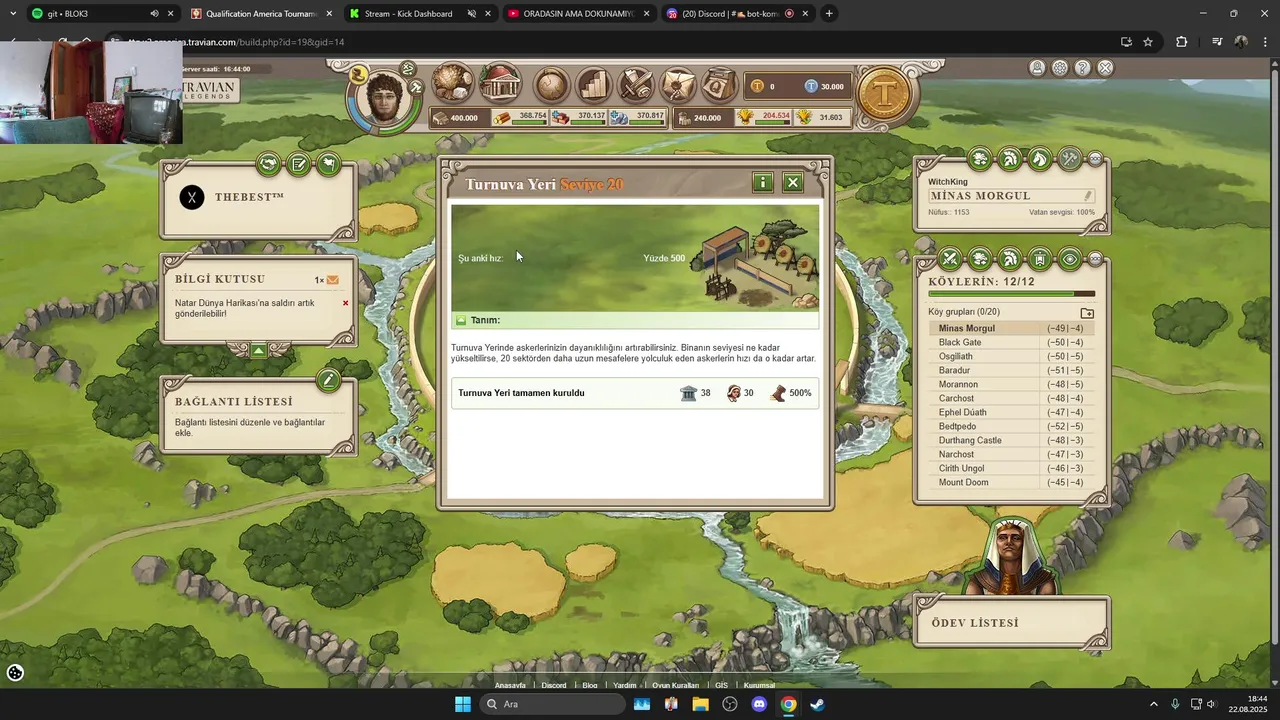
Task: Switch to ORADASIN AMA DOKUNAMIYORUM tab
Action: pyautogui.click(x=579, y=14)
